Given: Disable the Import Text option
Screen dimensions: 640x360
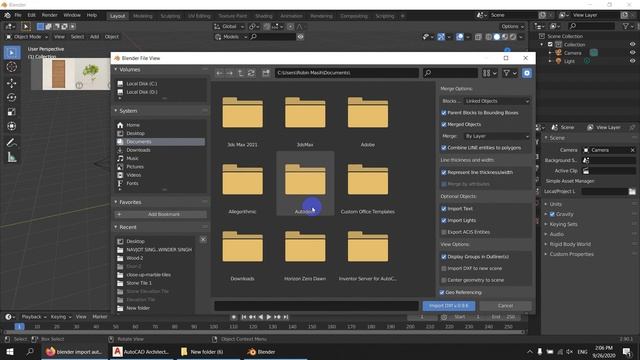Looking at the screenshot, I should point(444,209).
